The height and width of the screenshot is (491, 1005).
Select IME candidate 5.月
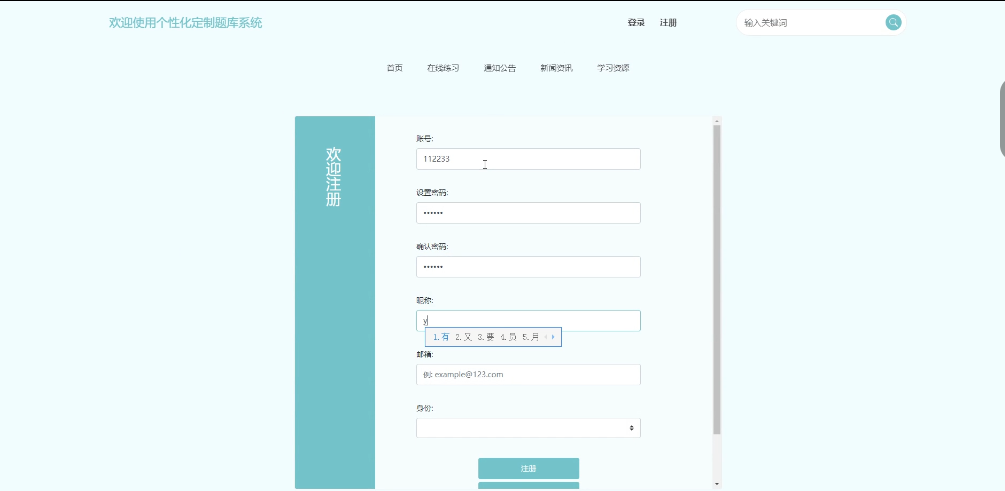[531, 337]
